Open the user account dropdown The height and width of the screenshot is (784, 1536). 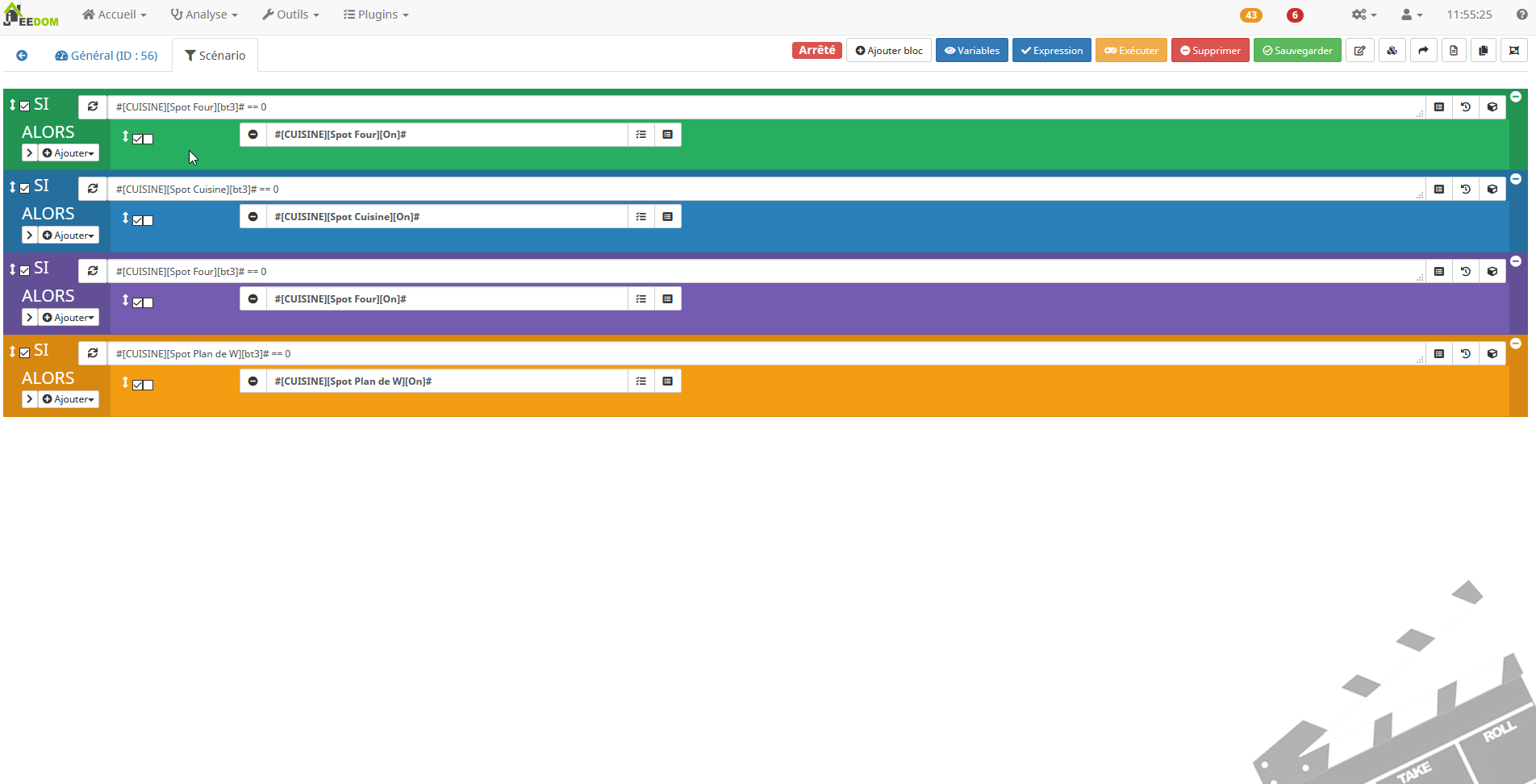pos(1411,15)
